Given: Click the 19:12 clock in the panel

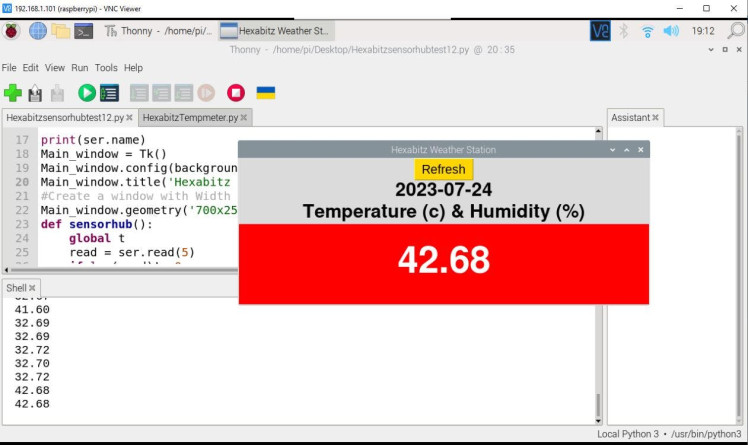Looking at the screenshot, I should 703,31.
